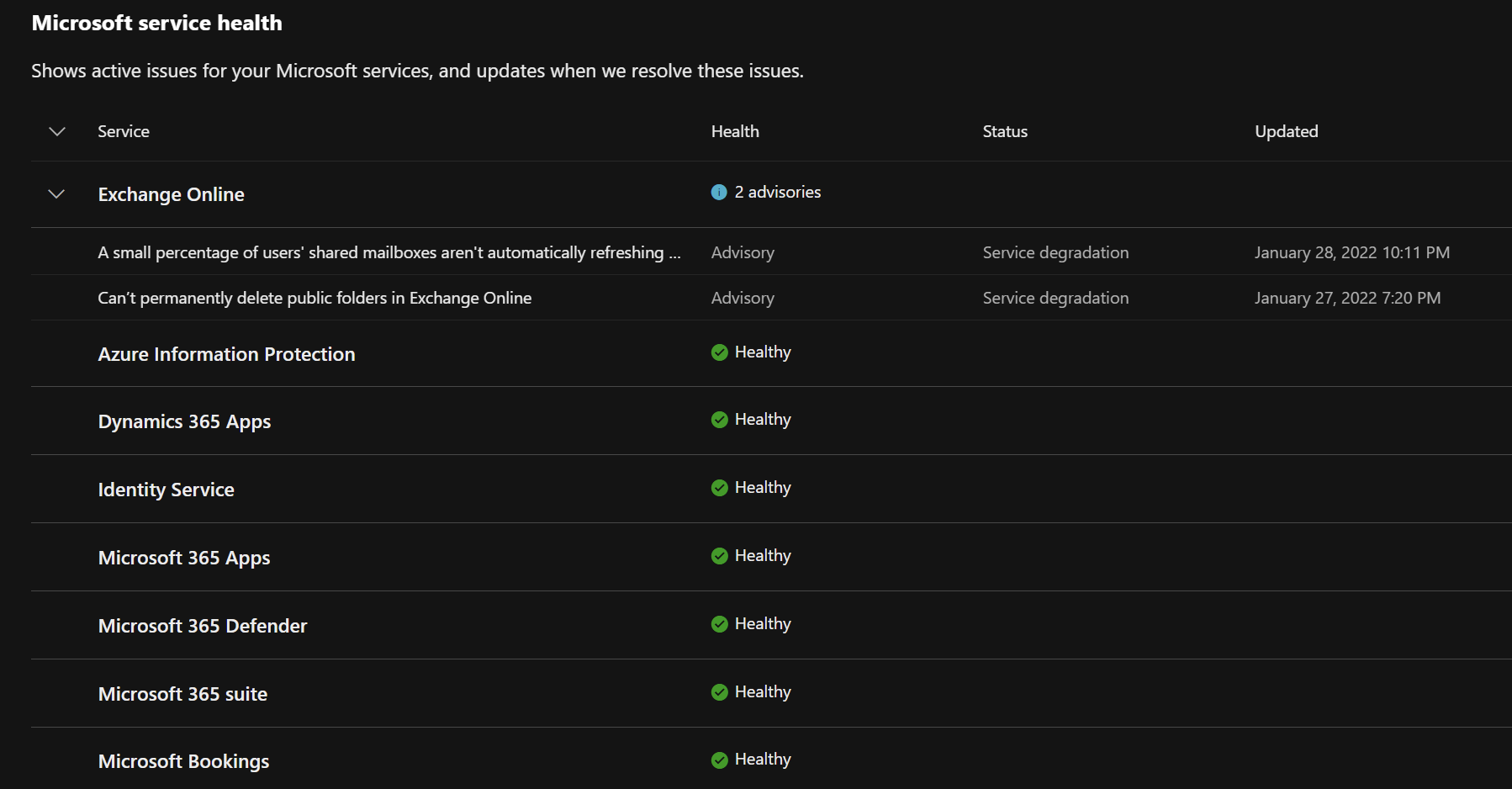
Task: Click the Healthy status icon for Dynamics 365 Apps
Action: click(x=720, y=419)
